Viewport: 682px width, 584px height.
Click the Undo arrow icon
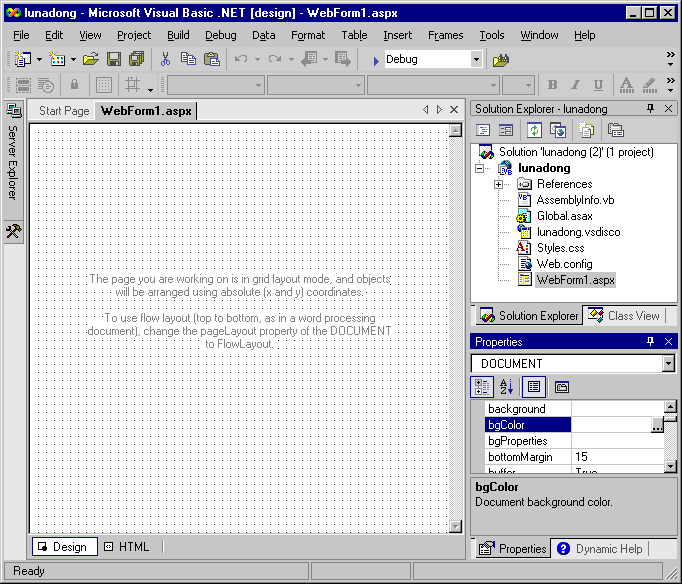(241, 59)
